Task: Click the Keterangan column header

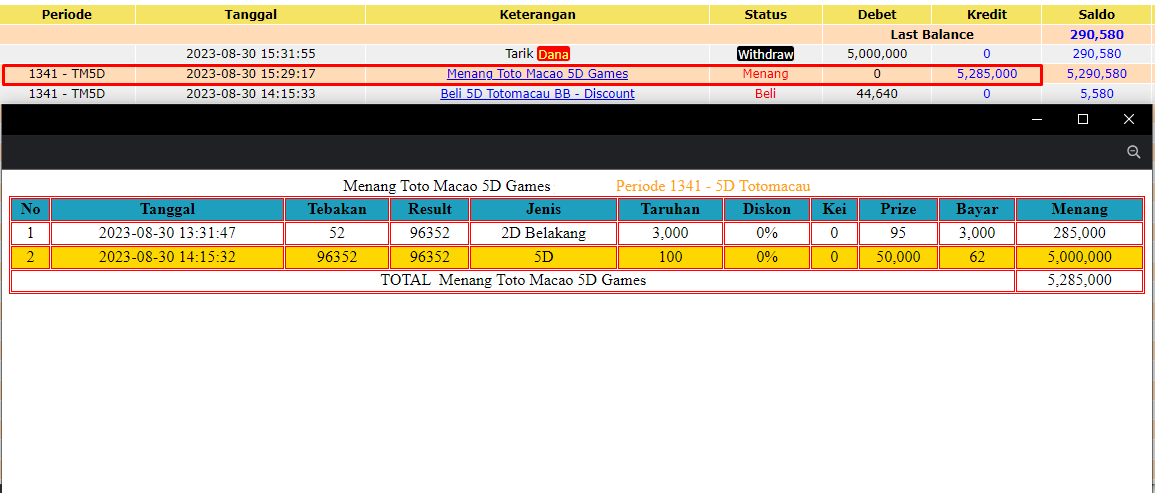Action: tap(538, 15)
